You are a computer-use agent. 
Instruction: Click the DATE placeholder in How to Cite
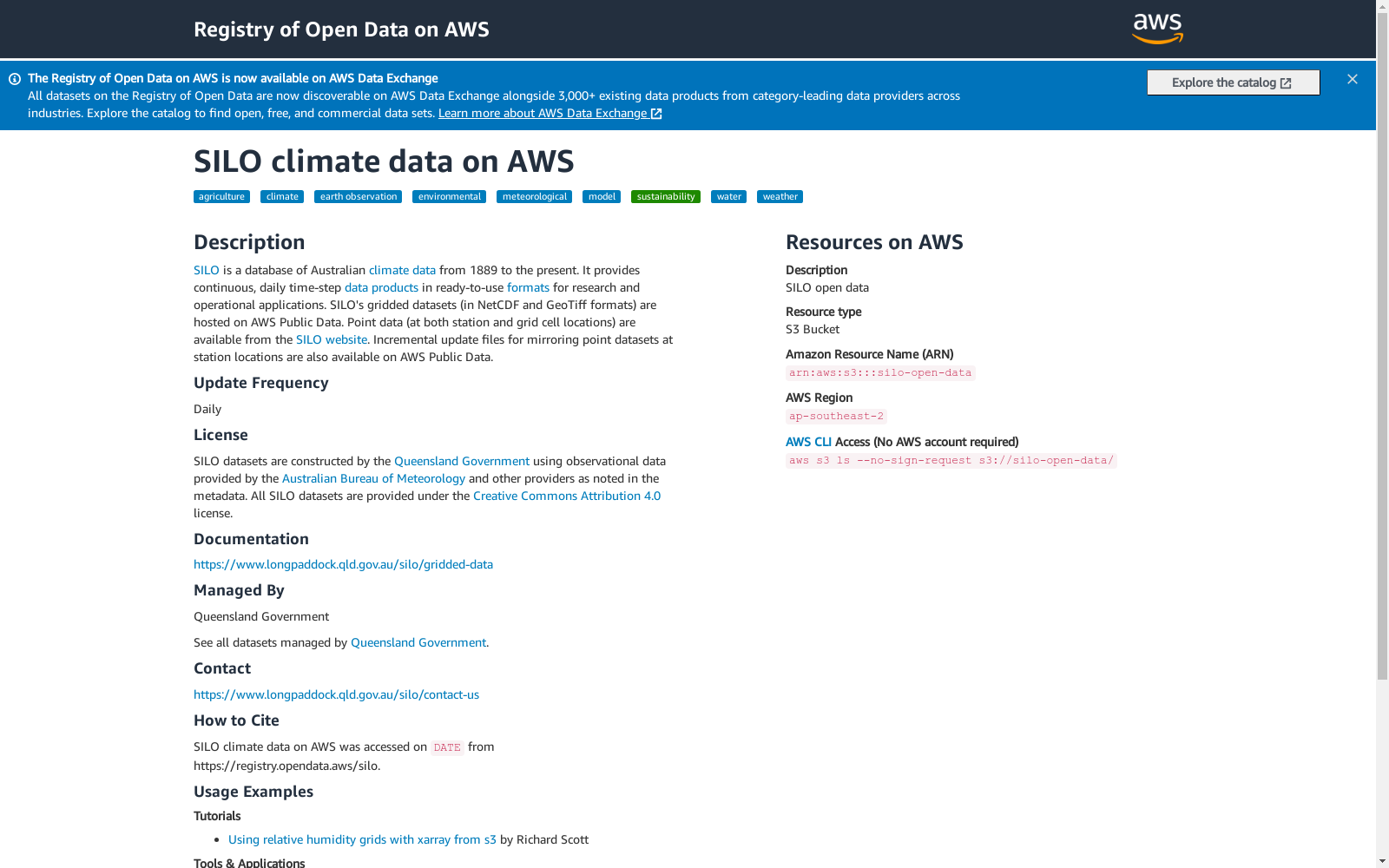click(x=447, y=747)
